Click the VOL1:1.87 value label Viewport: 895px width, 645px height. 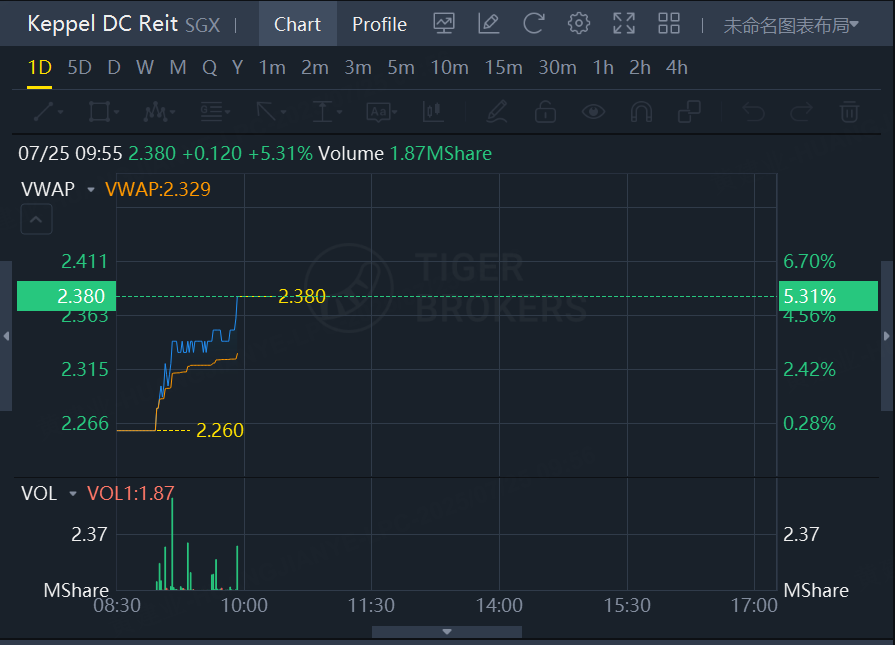tap(131, 494)
